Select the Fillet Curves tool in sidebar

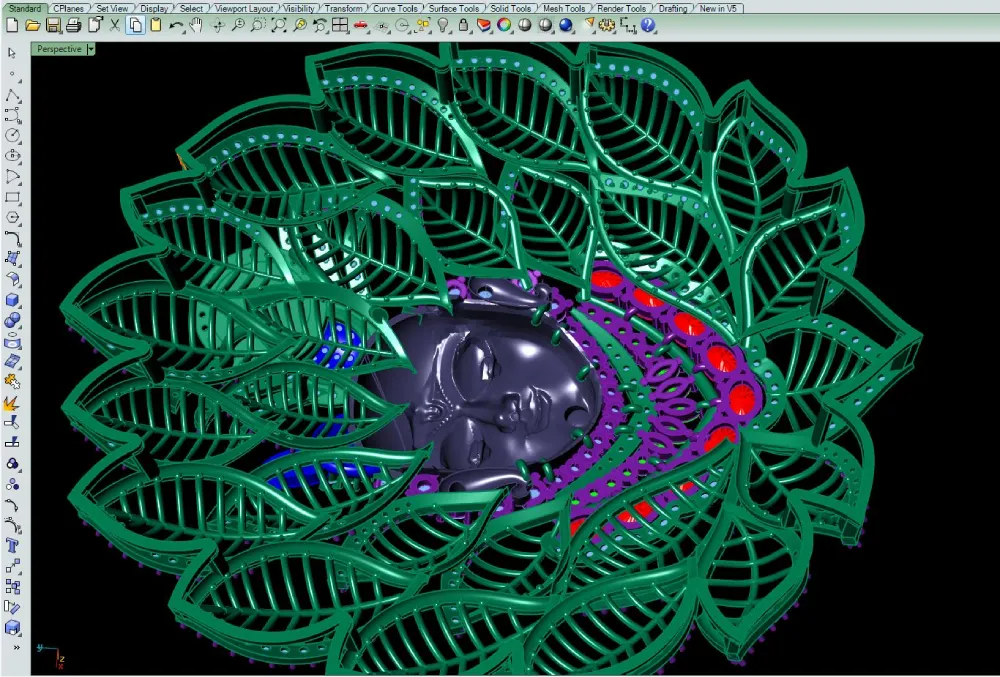pyautogui.click(x=12, y=238)
